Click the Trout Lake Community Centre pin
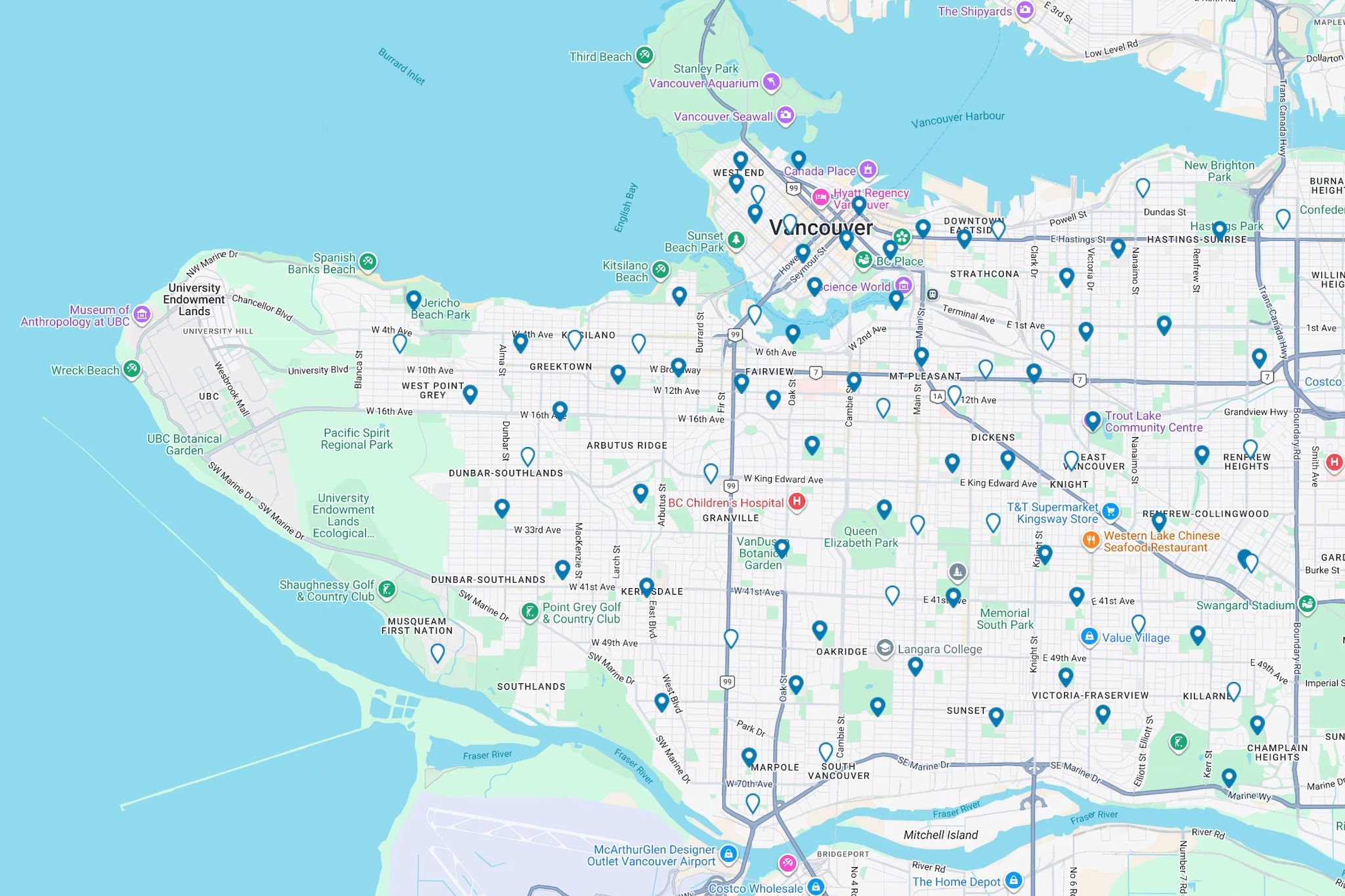1345x896 pixels. 1092,421
